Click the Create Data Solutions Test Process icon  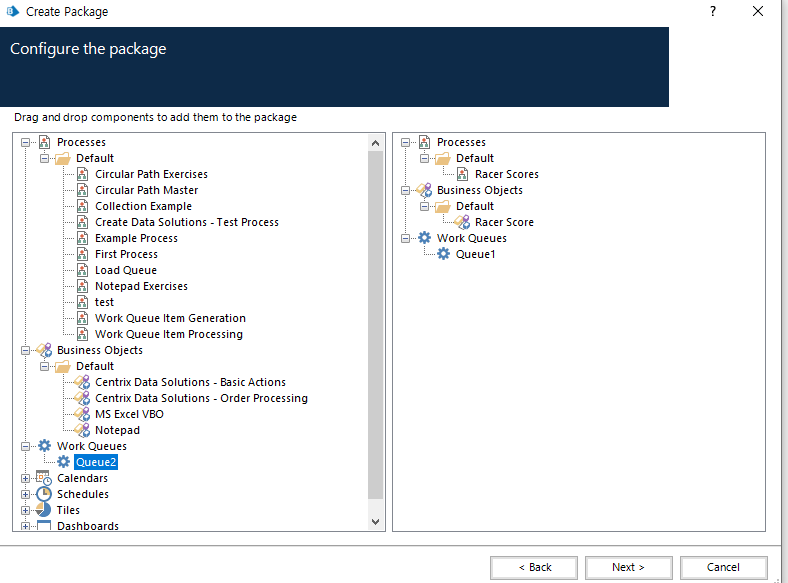coord(83,222)
